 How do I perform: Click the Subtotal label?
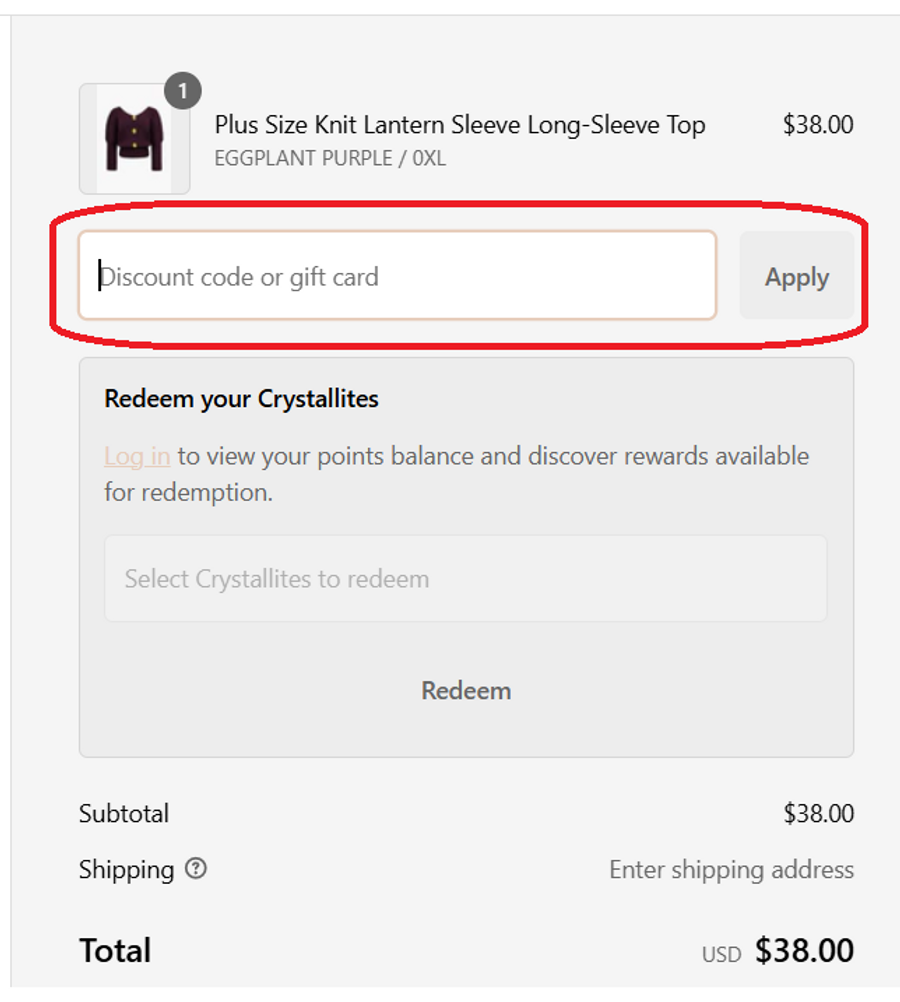(x=124, y=813)
